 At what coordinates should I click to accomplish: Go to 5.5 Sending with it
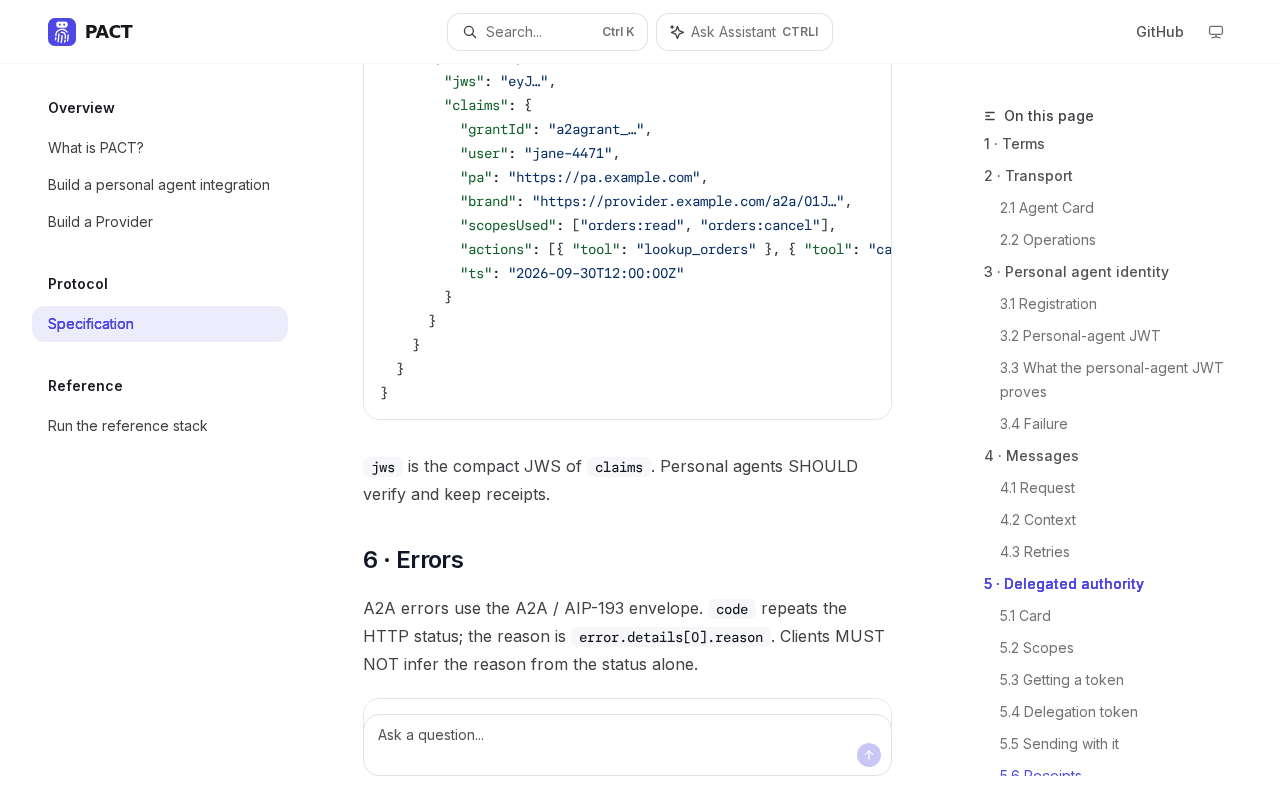1059,744
